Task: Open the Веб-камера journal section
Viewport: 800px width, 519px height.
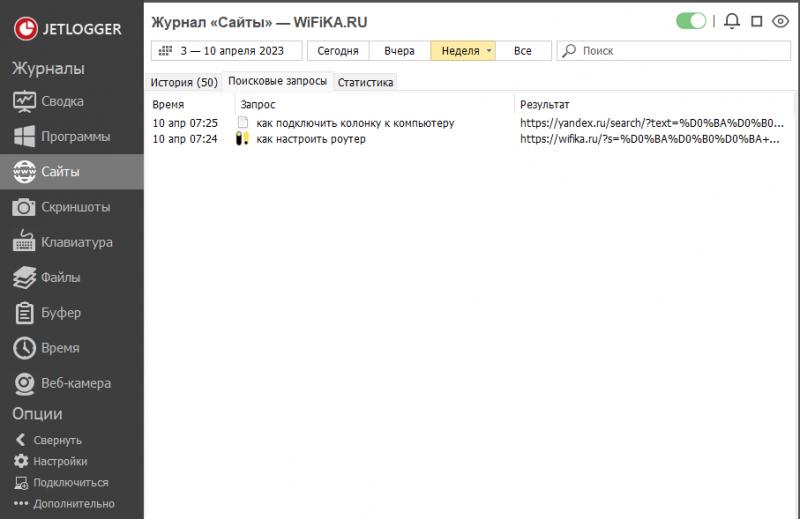Action: tap(75, 383)
